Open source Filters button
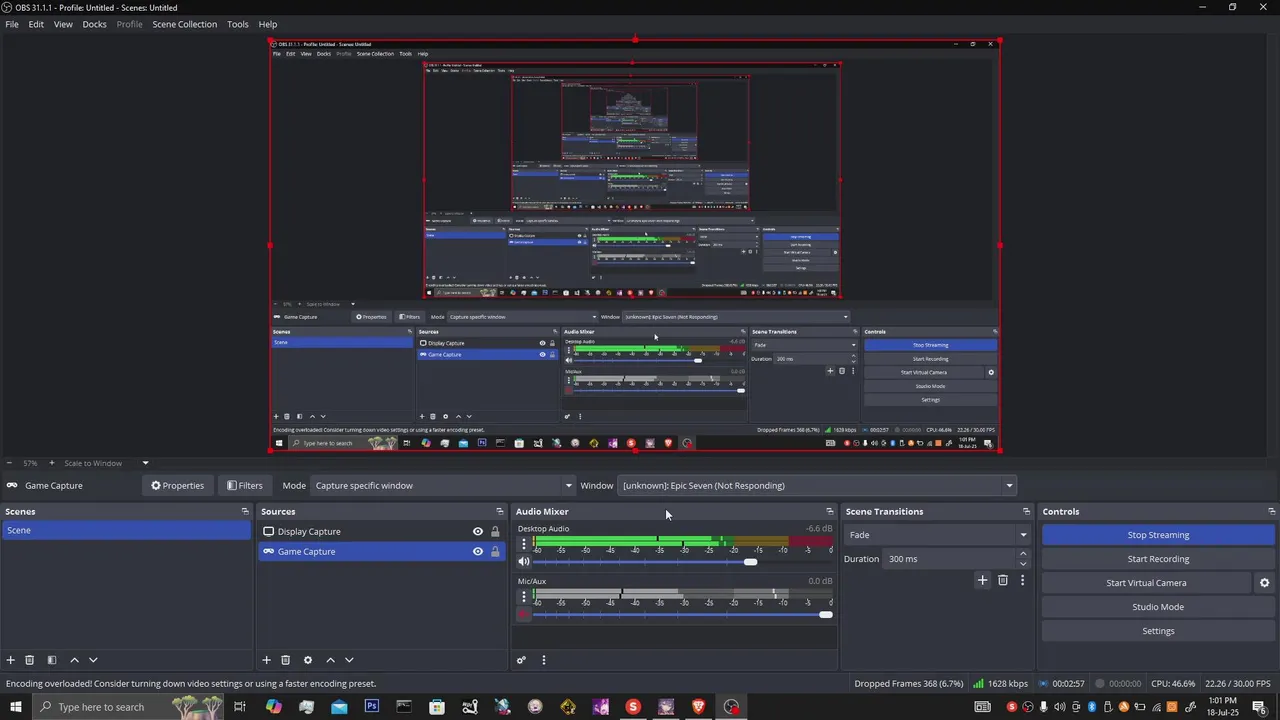Screen dimensions: 1280x720 click(244, 486)
